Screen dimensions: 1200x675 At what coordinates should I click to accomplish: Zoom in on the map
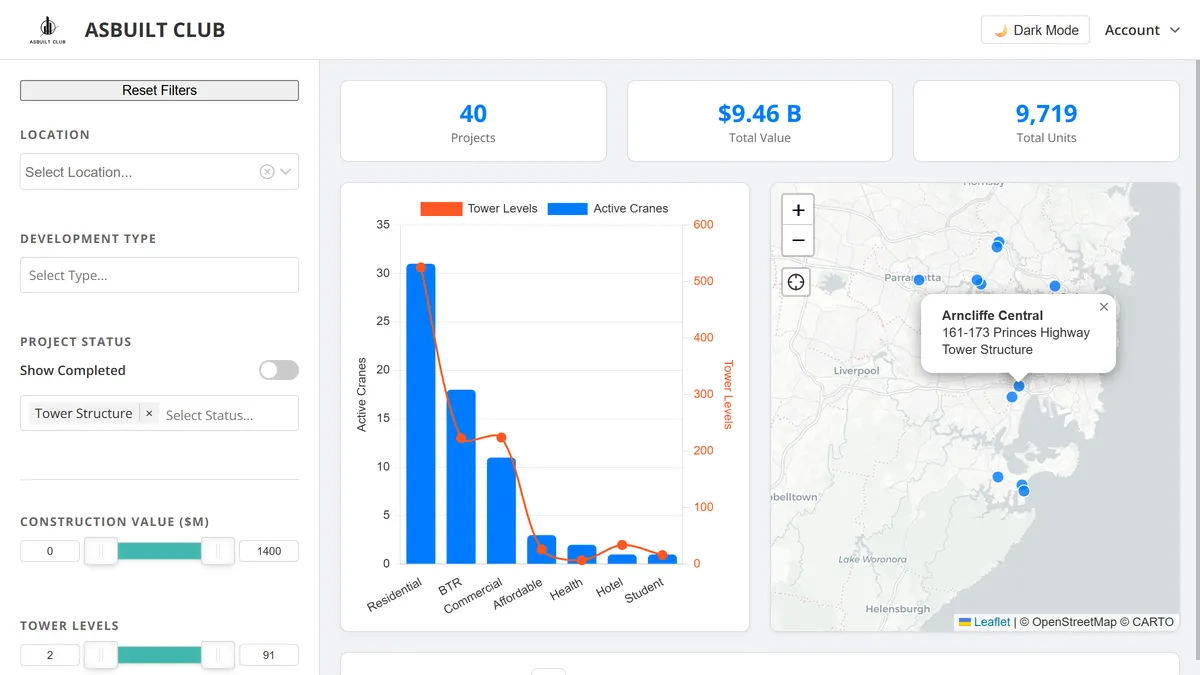click(x=798, y=211)
